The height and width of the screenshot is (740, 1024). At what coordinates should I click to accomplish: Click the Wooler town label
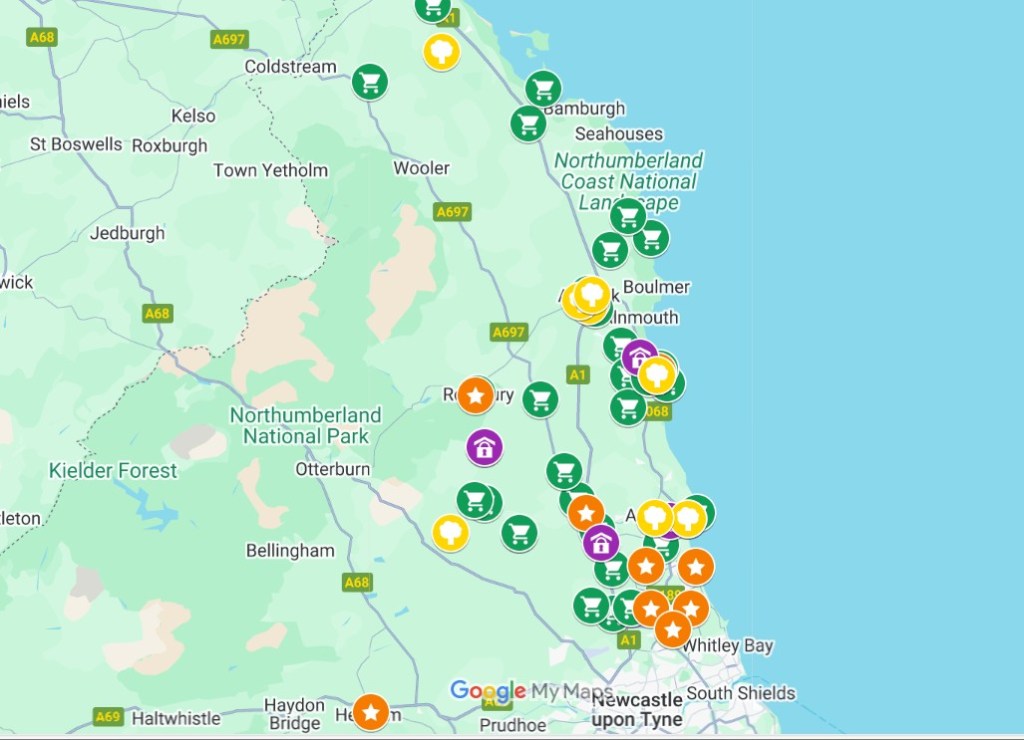(x=421, y=168)
